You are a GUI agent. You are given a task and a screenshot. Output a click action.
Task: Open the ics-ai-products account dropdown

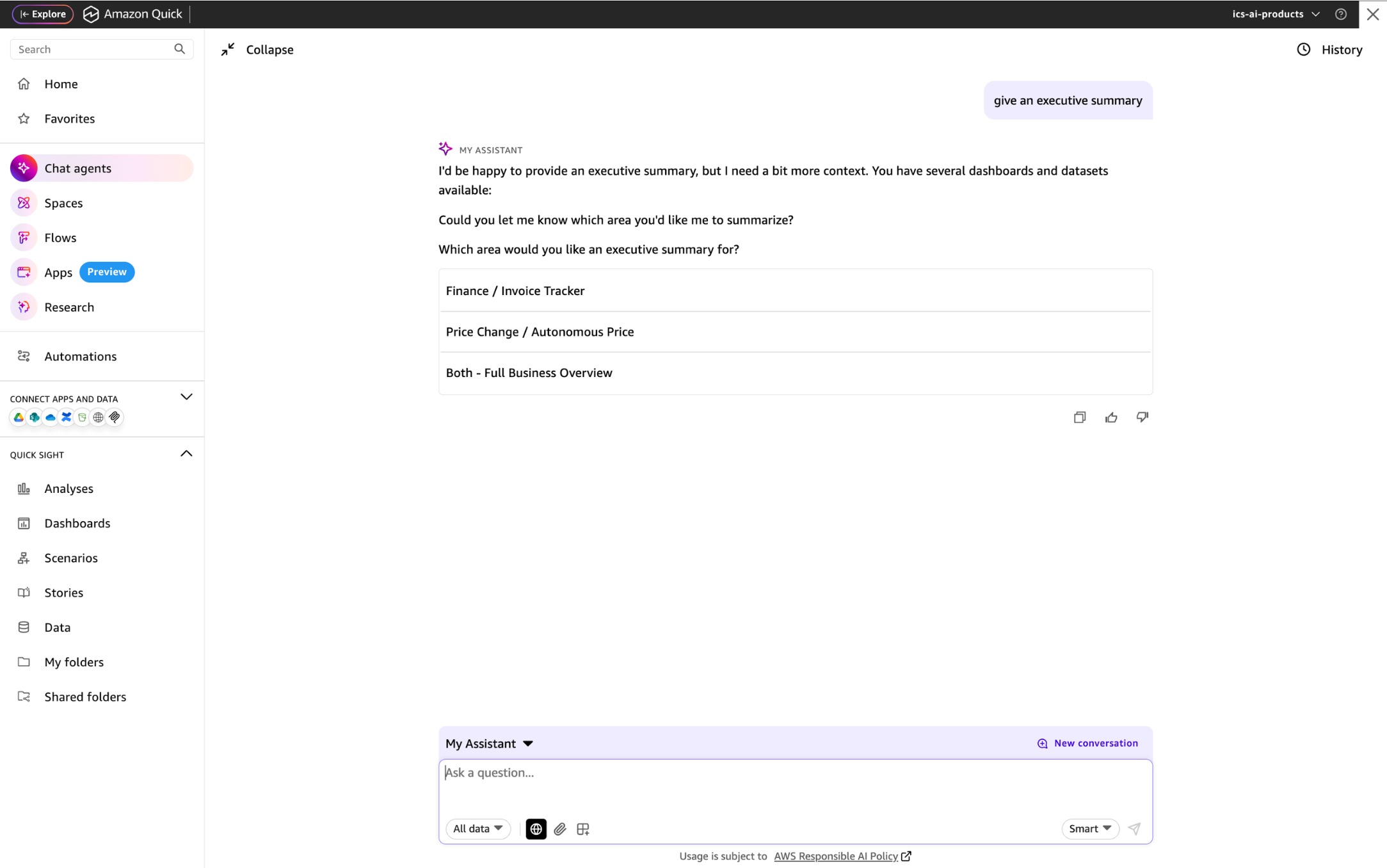click(1276, 14)
